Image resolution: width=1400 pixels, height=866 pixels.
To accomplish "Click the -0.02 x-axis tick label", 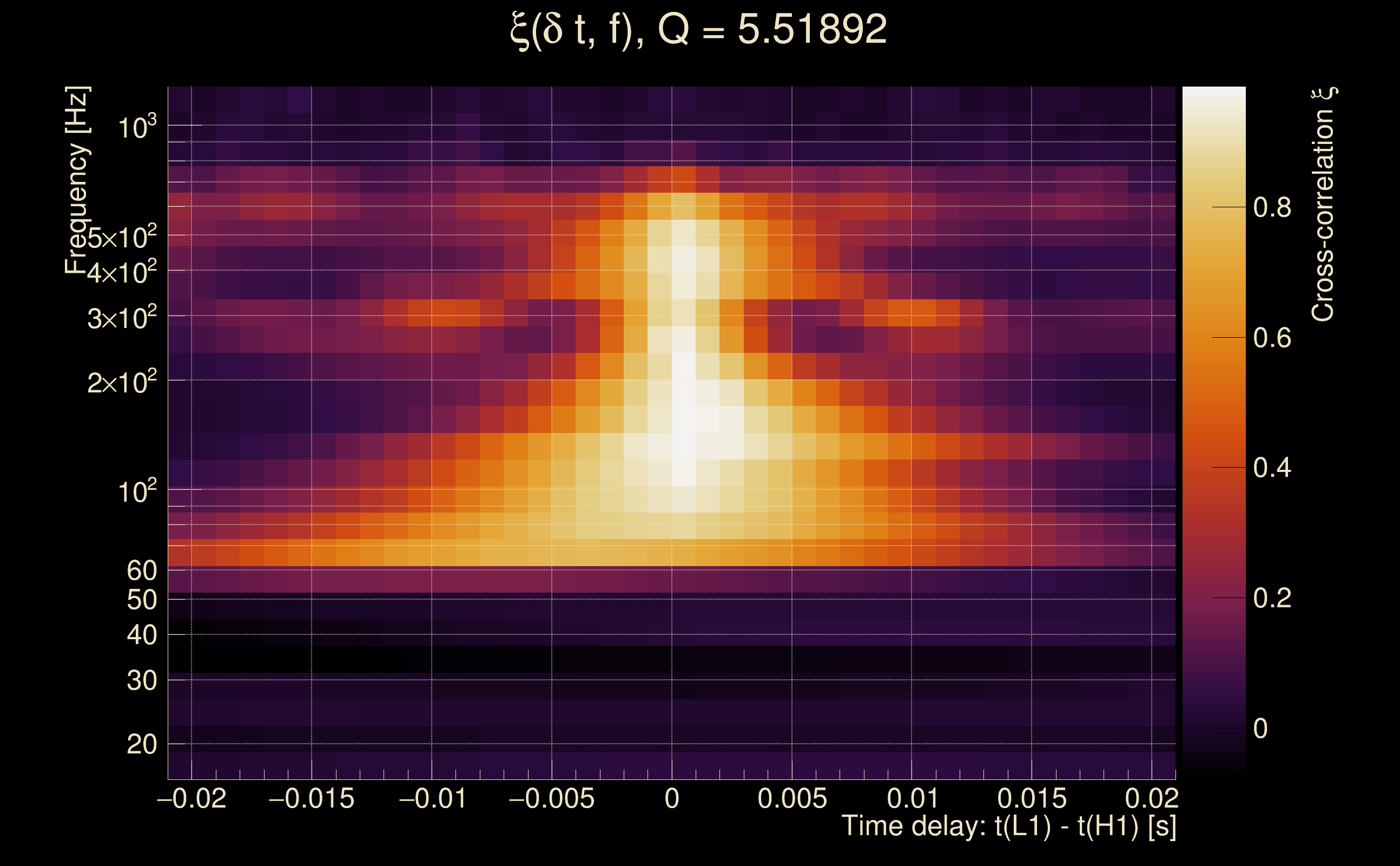I will (191, 798).
